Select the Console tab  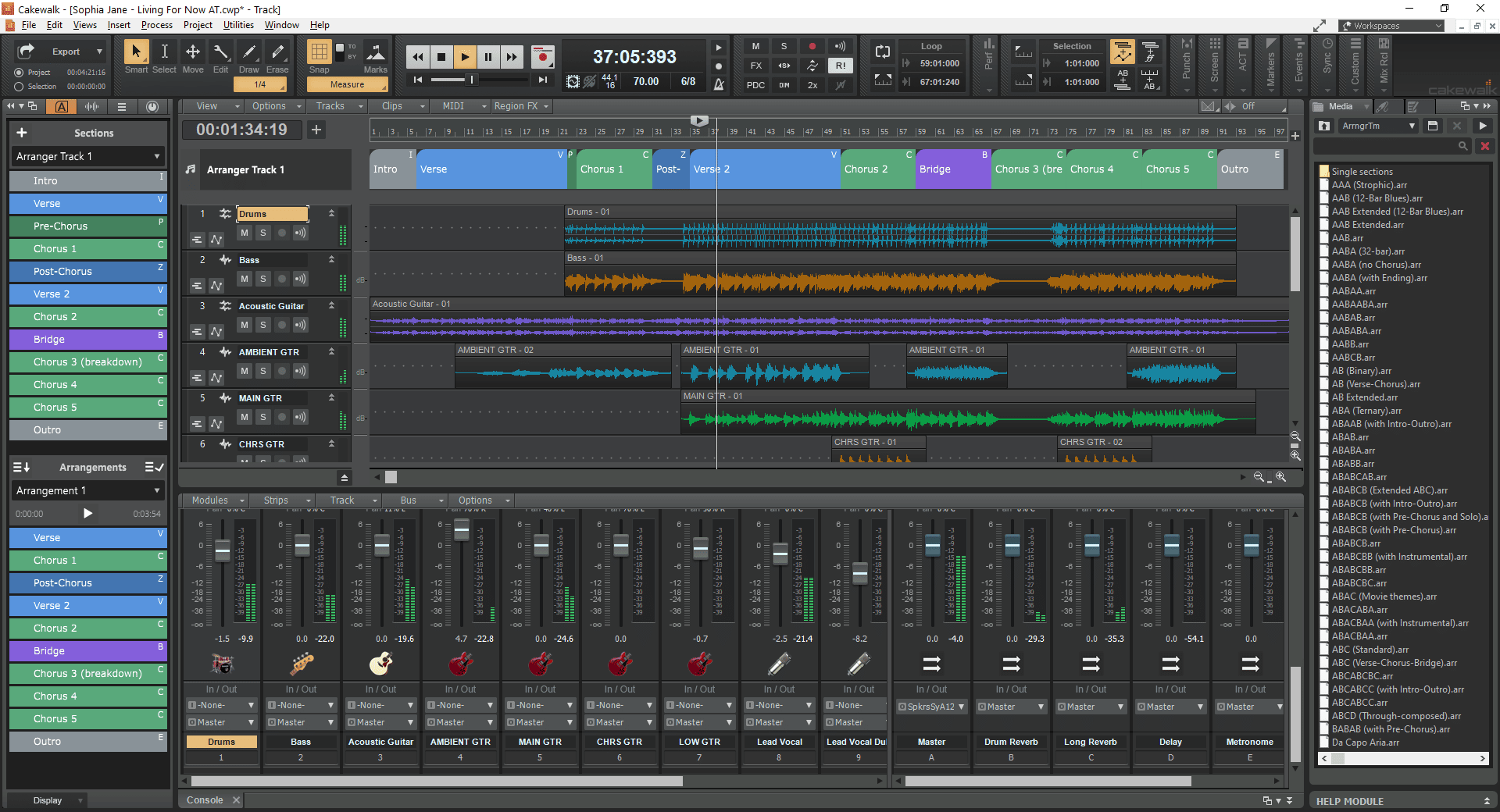pos(205,800)
